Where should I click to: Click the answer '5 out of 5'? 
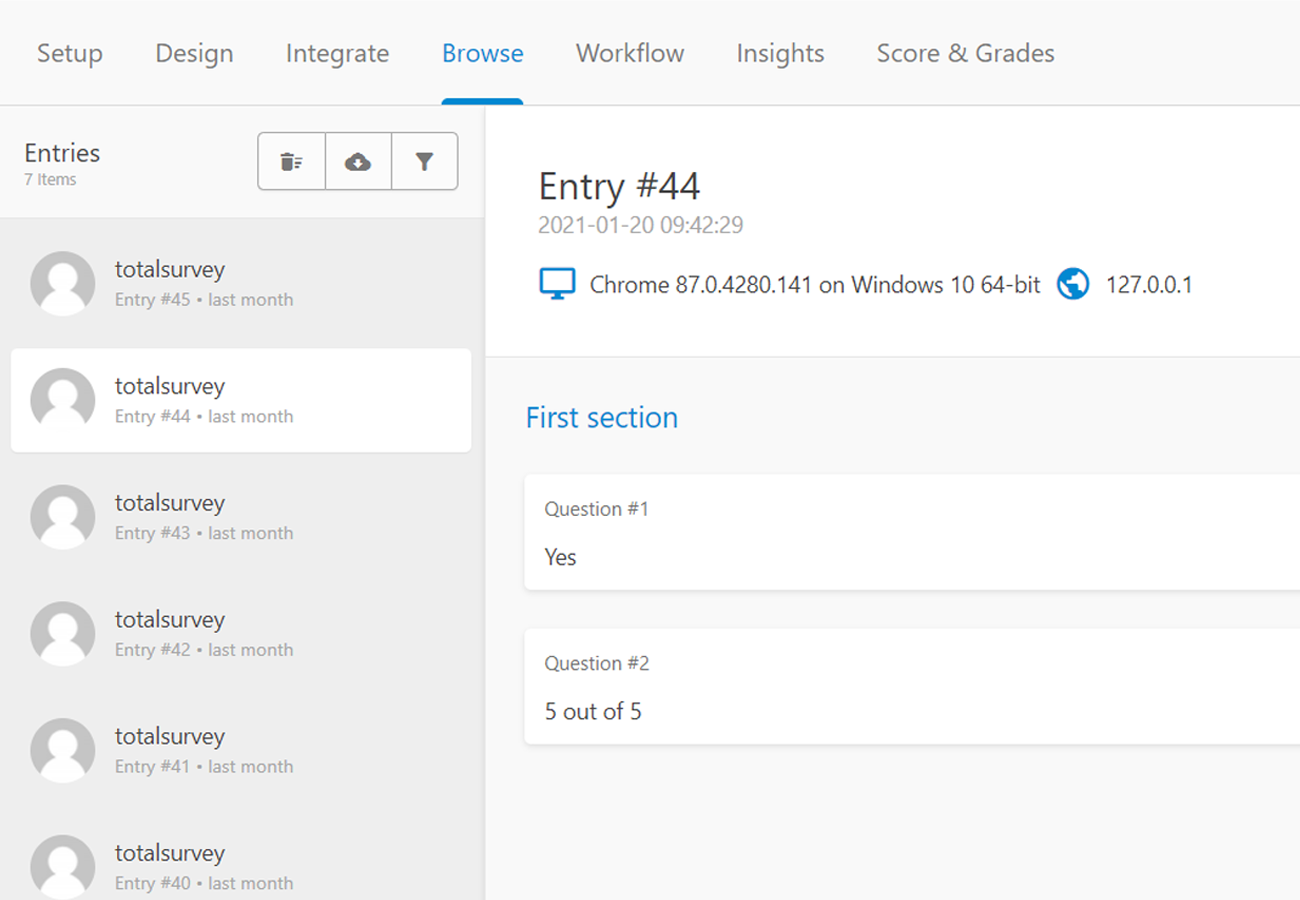tap(593, 712)
